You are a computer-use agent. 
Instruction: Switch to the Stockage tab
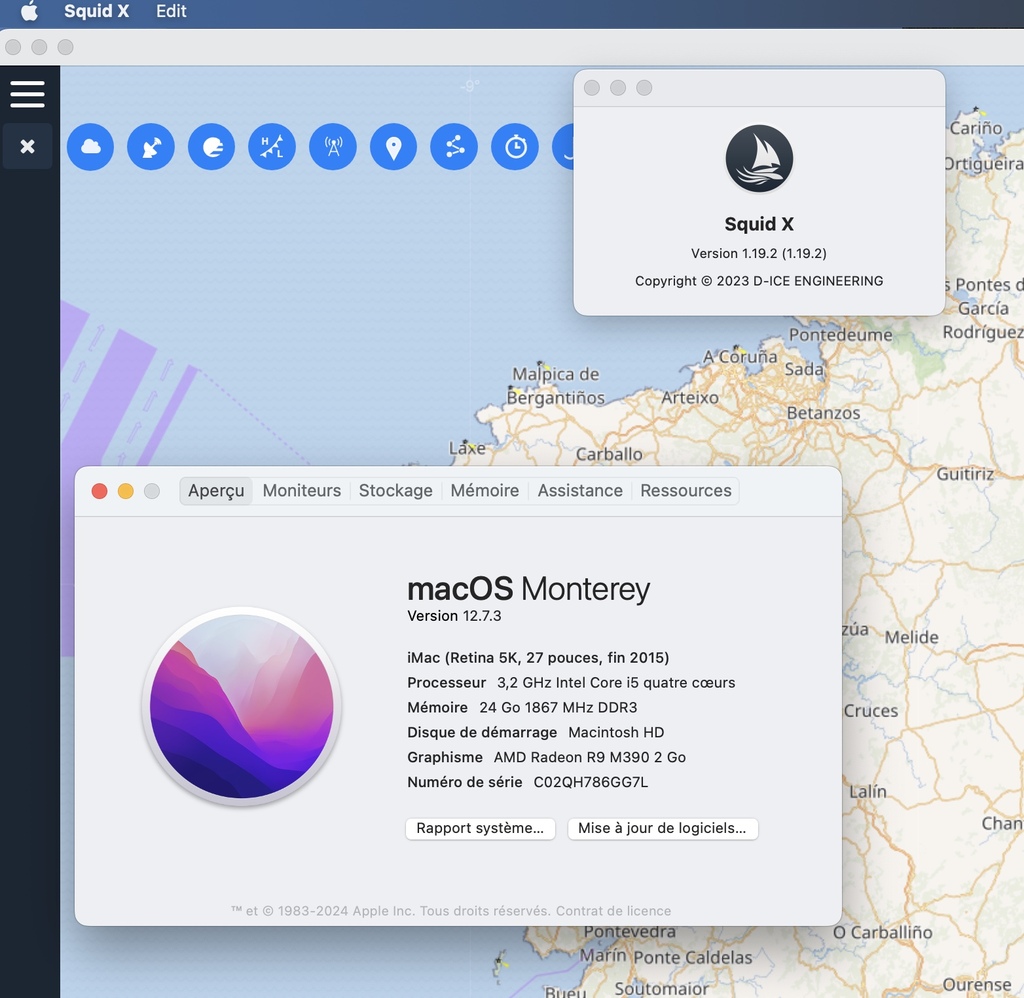(x=396, y=491)
